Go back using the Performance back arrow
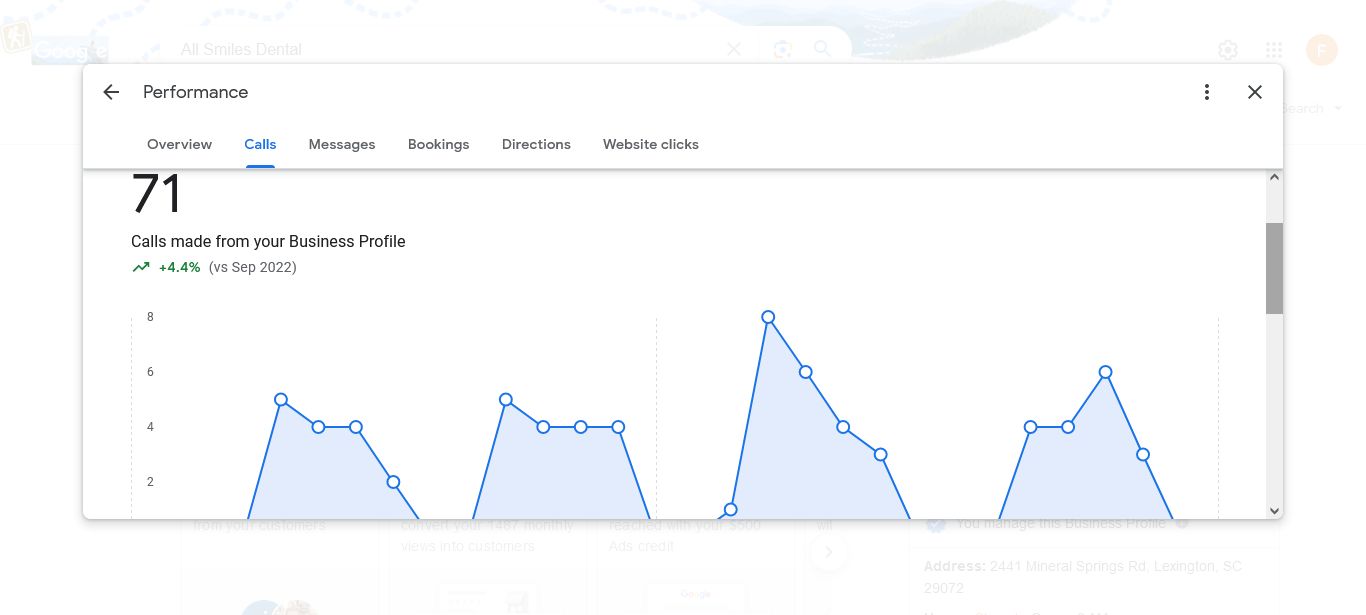Image resolution: width=1366 pixels, height=615 pixels. click(x=111, y=92)
